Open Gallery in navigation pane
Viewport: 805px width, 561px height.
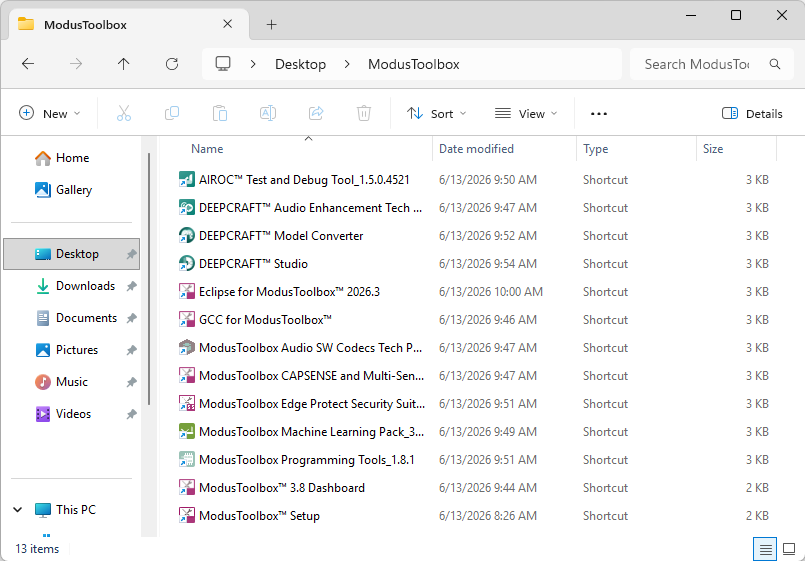[x=64, y=190]
